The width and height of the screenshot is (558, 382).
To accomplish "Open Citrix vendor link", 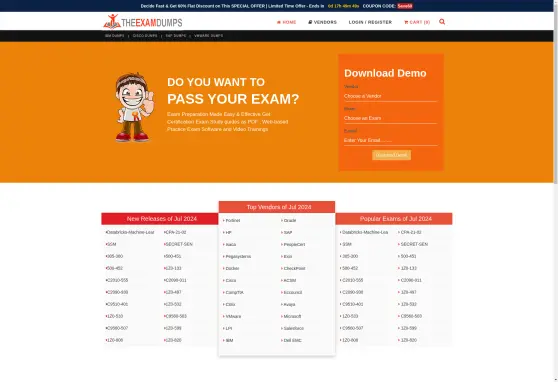I will (230, 305).
